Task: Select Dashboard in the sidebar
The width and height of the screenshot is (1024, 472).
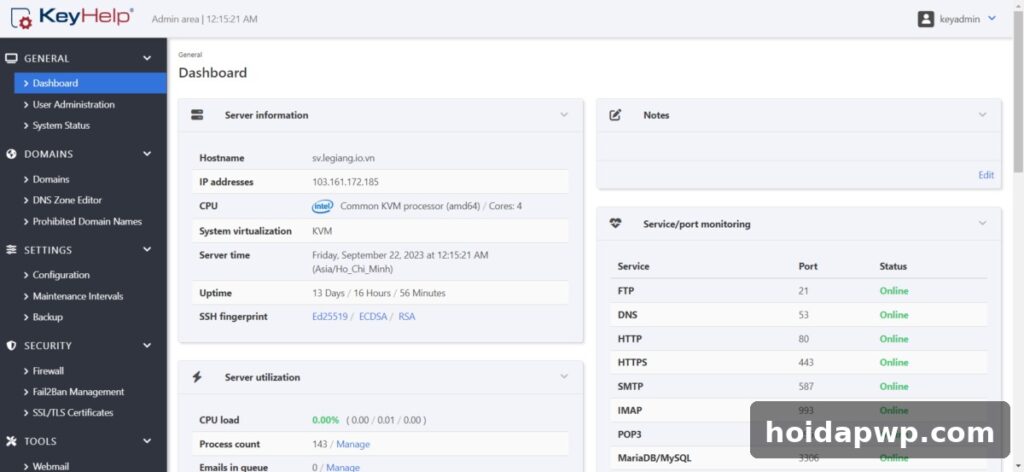Action: (90, 83)
